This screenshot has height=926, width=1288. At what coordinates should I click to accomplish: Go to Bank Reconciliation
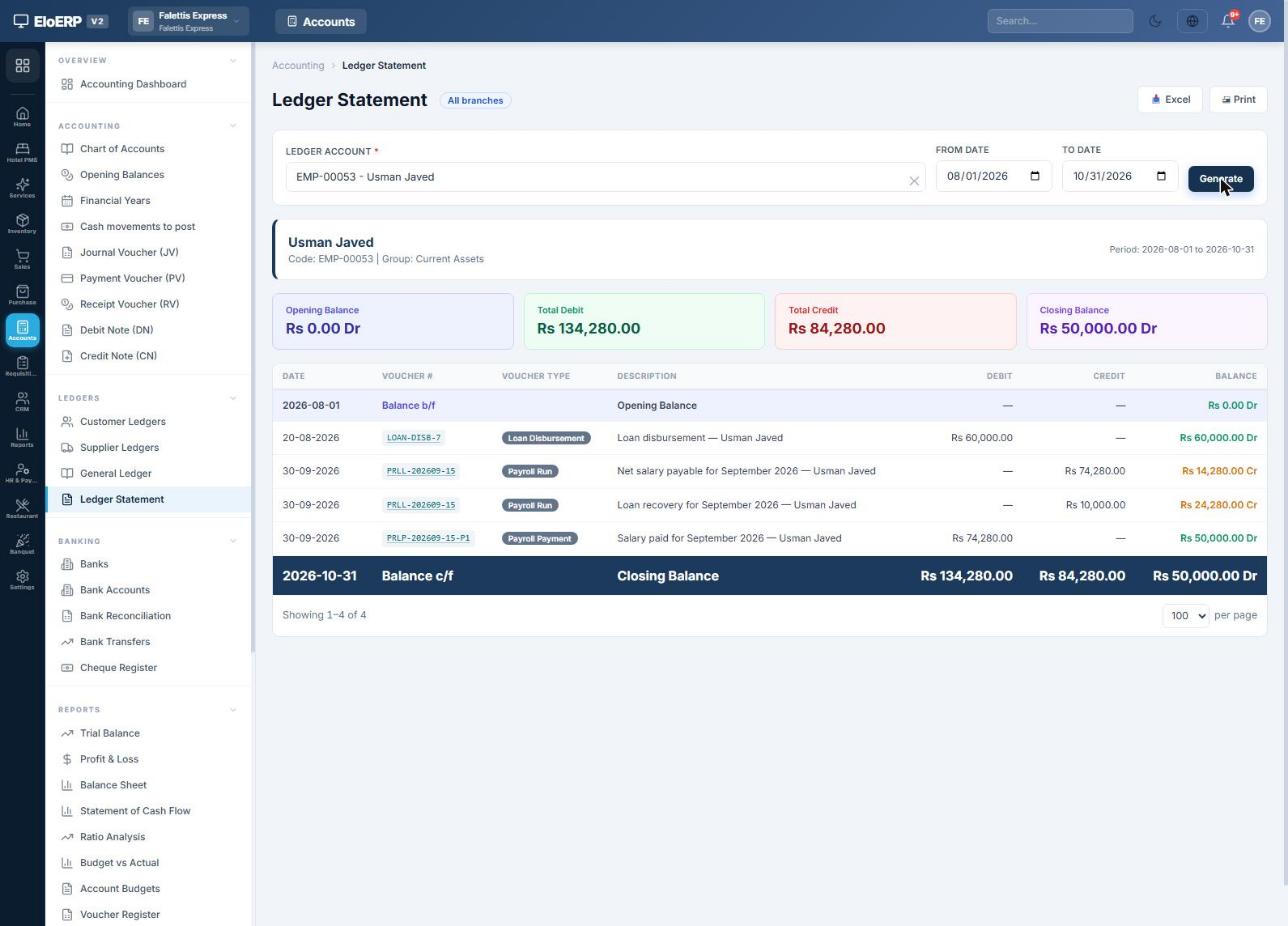pyautogui.click(x=148, y=616)
